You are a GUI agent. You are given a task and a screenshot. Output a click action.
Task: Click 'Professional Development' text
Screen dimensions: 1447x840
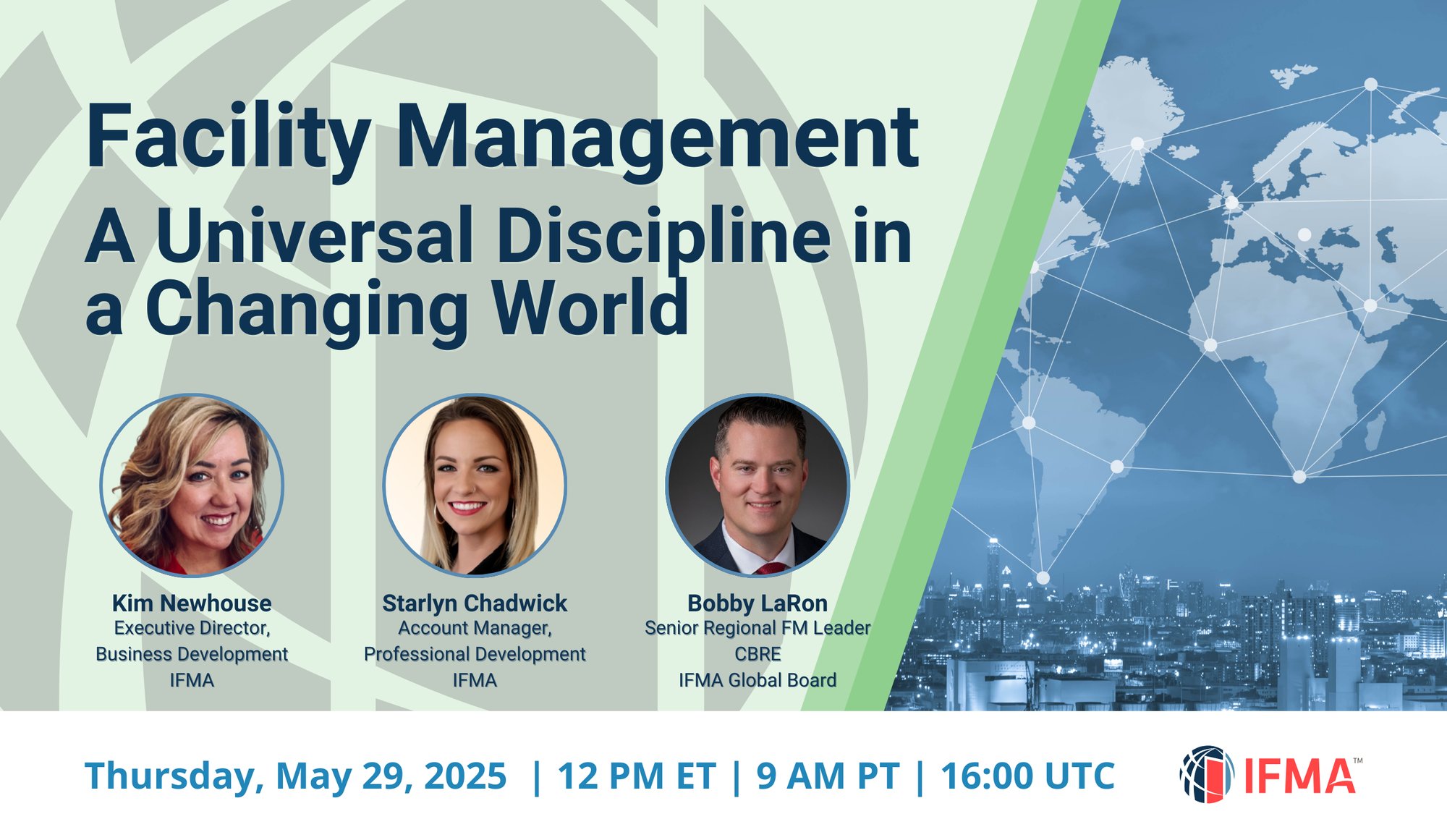click(475, 654)
